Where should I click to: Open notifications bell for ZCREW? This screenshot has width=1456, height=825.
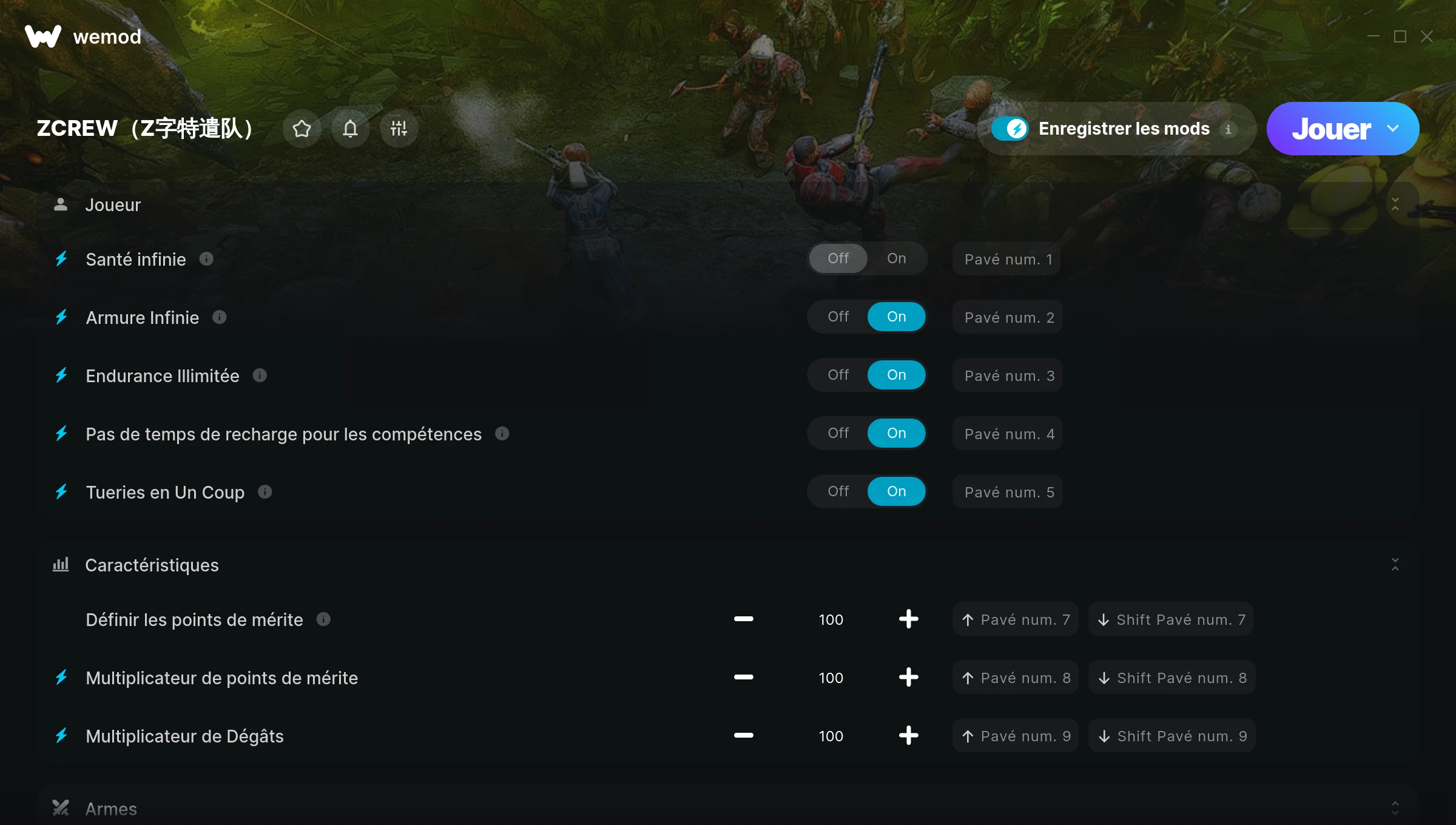350,129
